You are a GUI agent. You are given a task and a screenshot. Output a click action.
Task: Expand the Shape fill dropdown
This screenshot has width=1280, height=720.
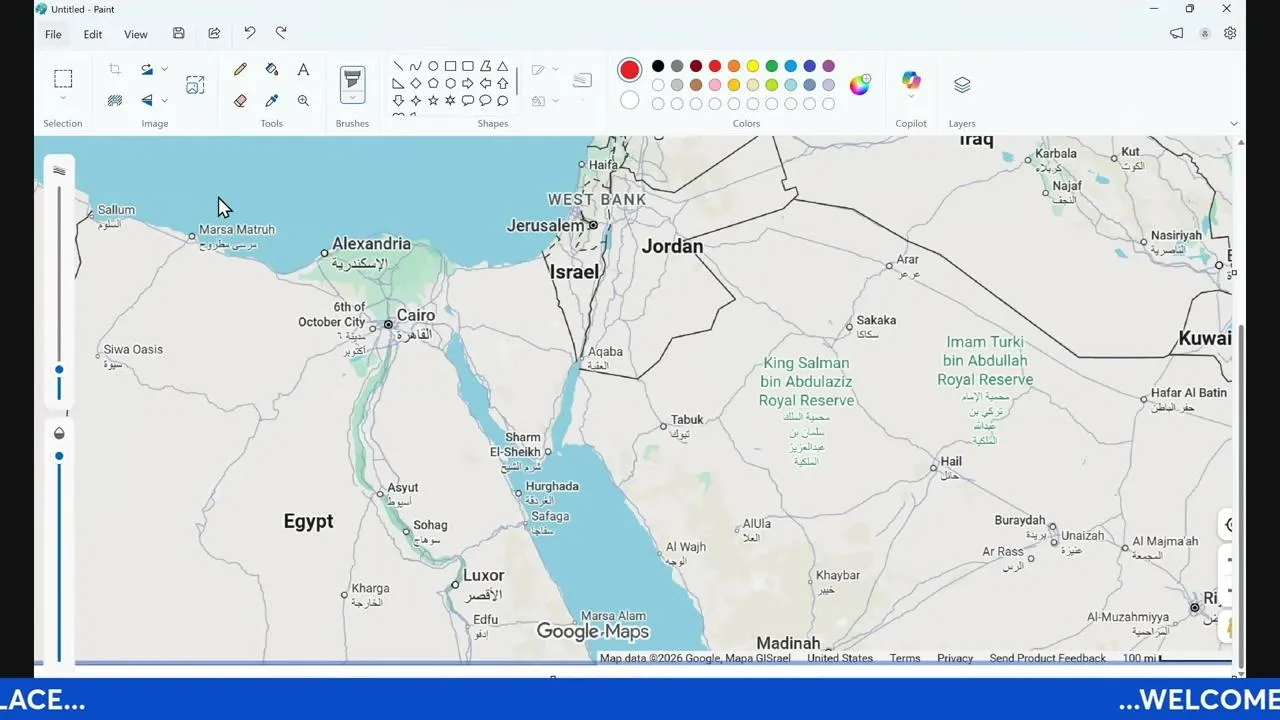coord(555,101)
